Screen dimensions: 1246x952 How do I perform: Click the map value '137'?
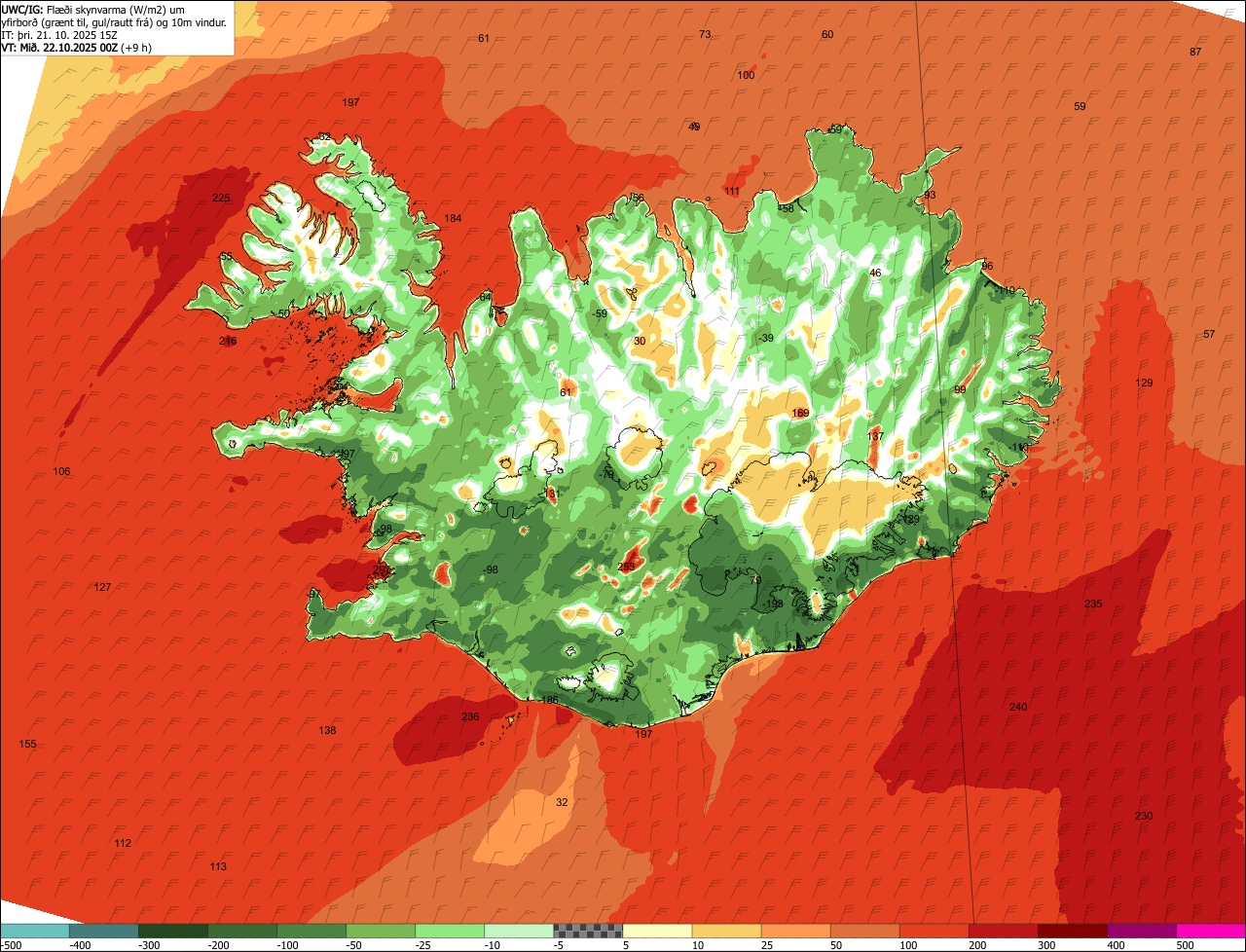tap(875, 436)
